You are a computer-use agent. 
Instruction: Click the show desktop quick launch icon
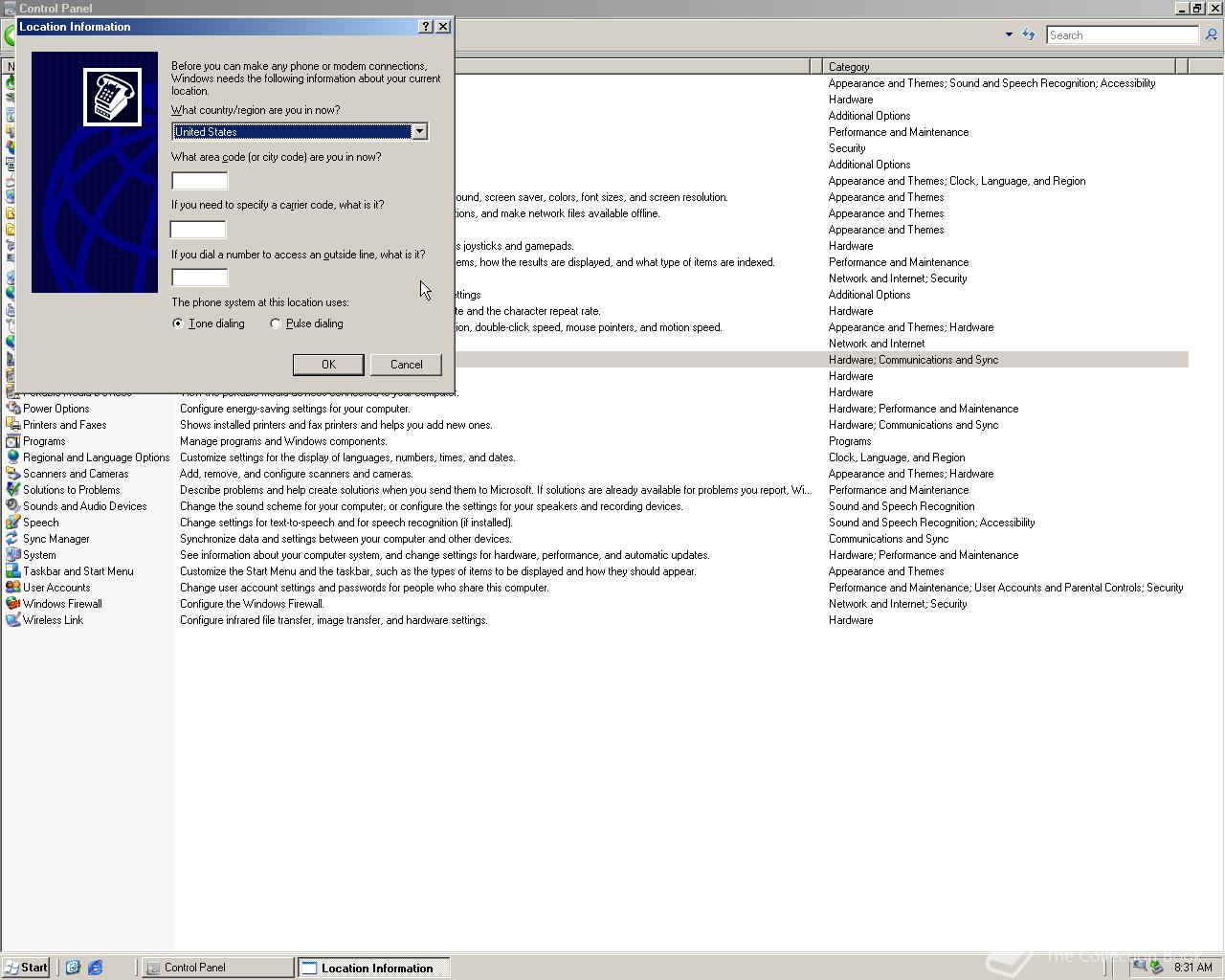click(72, 968)
